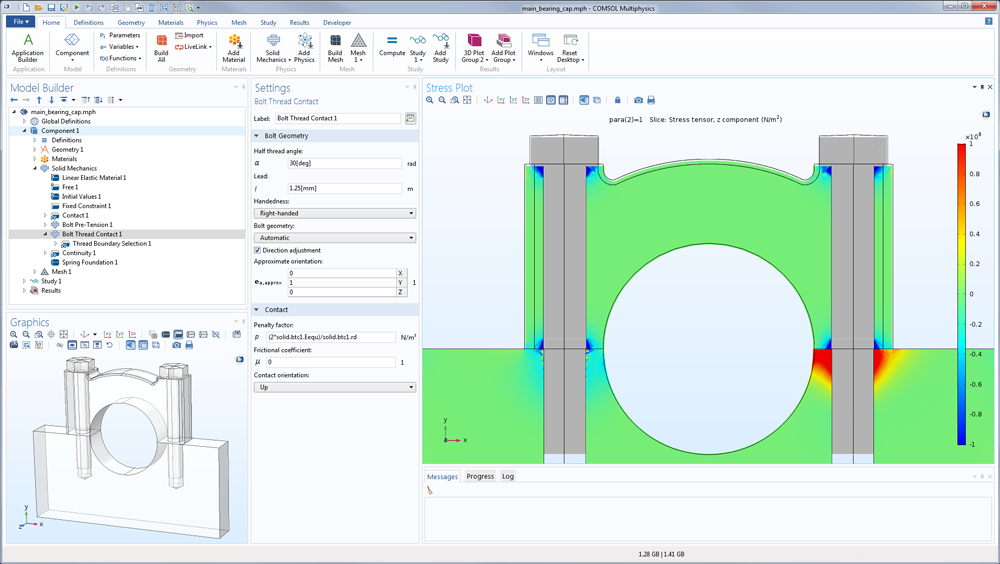Open the File menu
This screenshot has width=1000, height=564.
19,22
